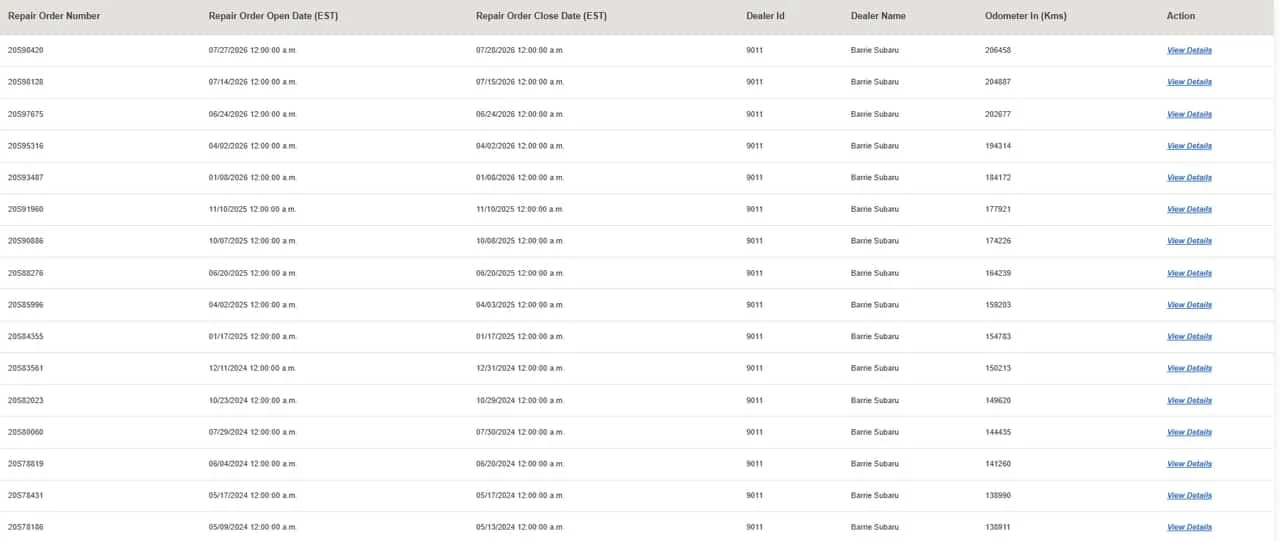View details for order opened 05/09/2024
Viewport: 1280px width, 541px height.
1189,527
